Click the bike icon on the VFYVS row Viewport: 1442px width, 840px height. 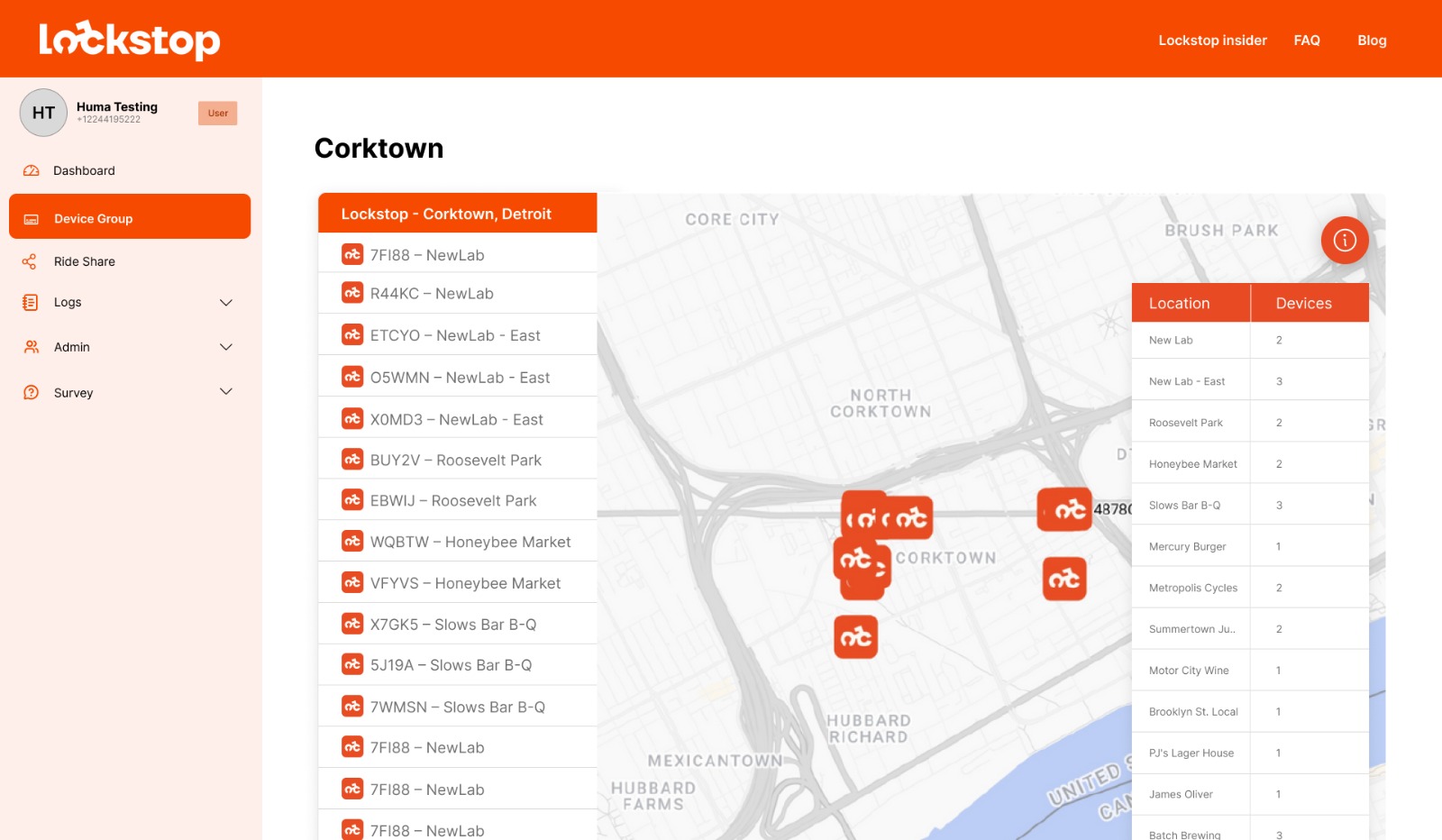(x=352, y=583)
